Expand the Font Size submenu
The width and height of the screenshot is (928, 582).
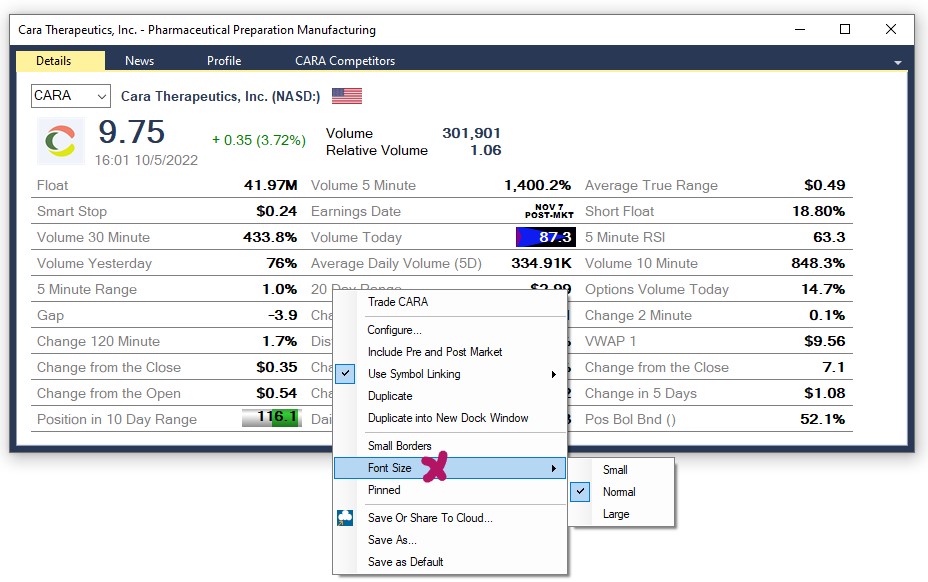[450, 468]
